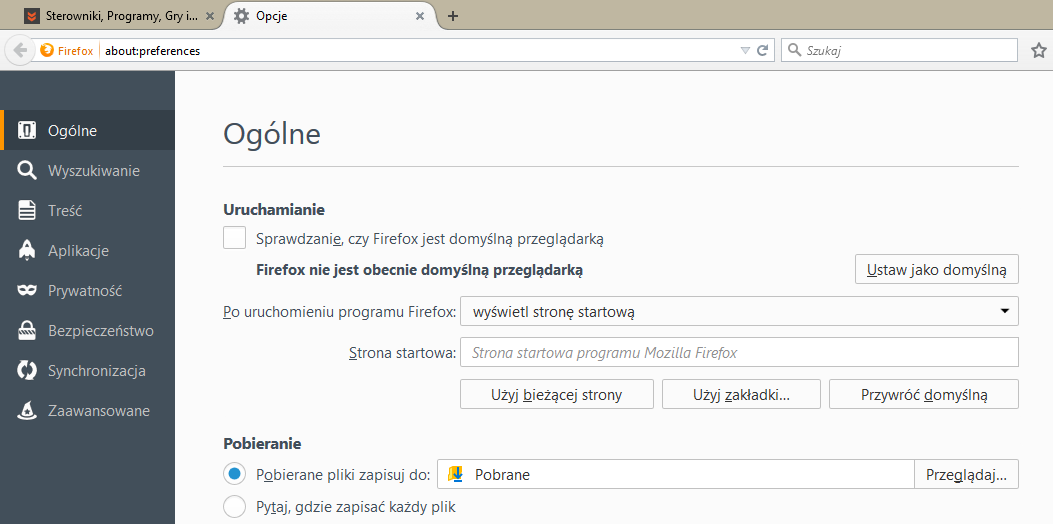Open the Ogólne general settings icon

point(27,131)
